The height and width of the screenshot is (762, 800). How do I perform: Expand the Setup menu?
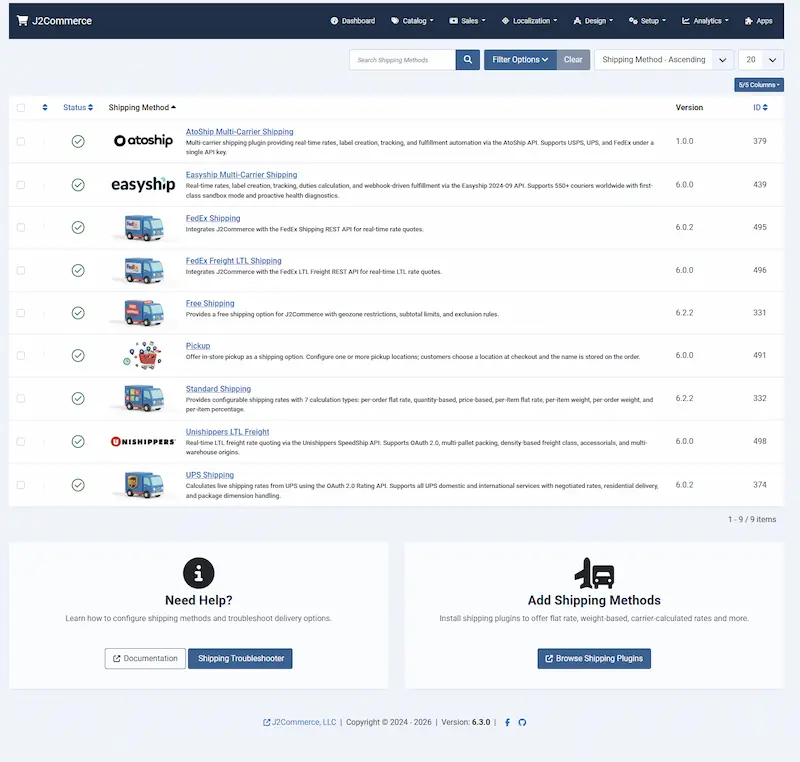coord(647,21)
